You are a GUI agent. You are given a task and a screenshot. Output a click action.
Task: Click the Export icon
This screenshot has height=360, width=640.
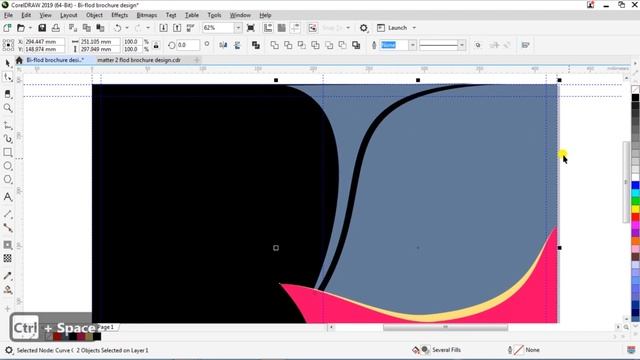[177, 28]
